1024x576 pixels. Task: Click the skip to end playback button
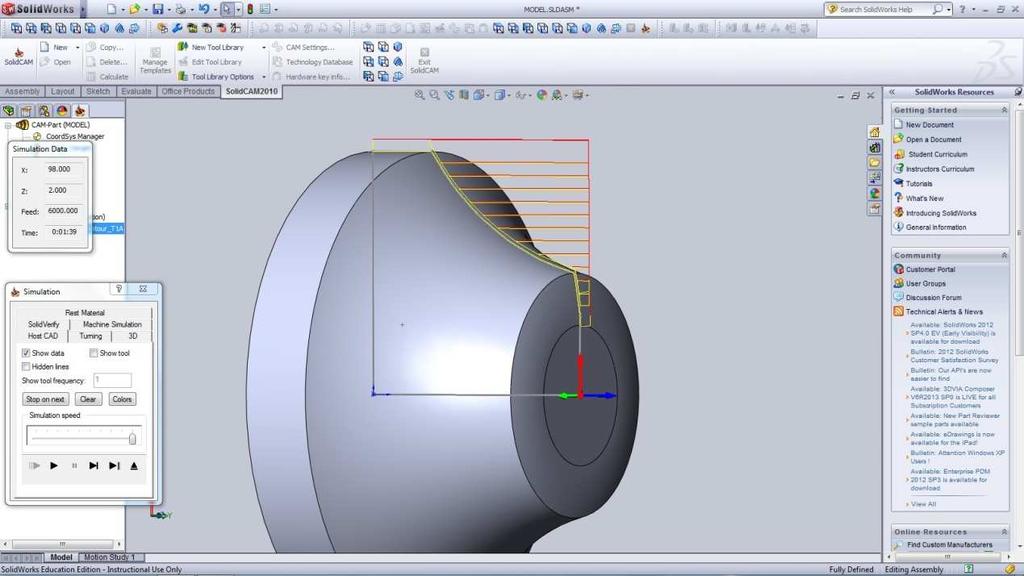114,466
